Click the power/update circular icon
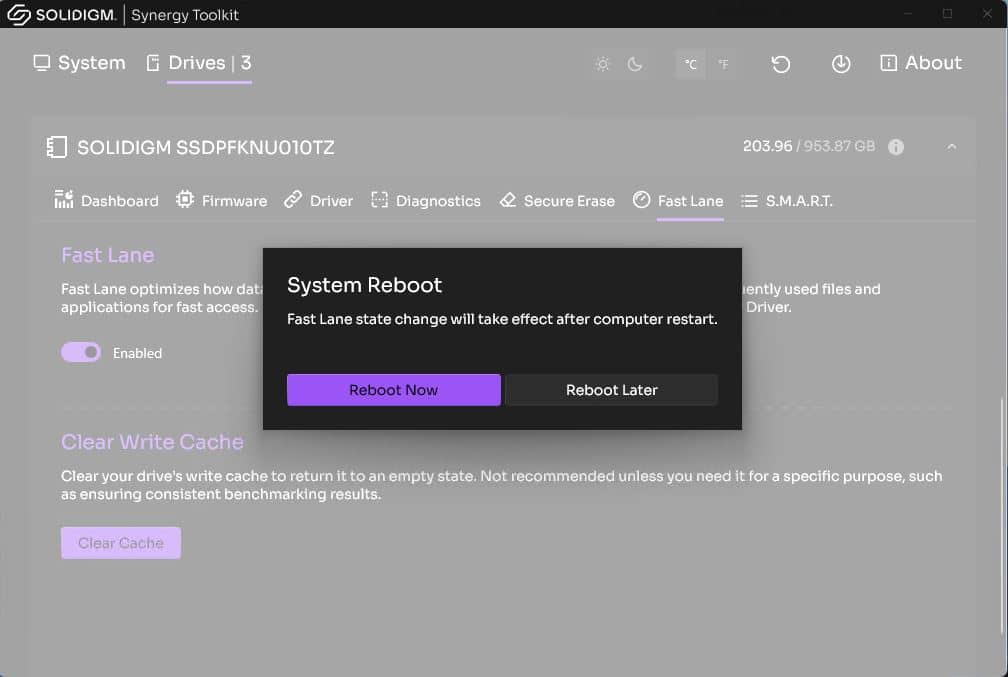Image resolution: width=1008 pixels, height=677 pixels. [x=841, y=64]
